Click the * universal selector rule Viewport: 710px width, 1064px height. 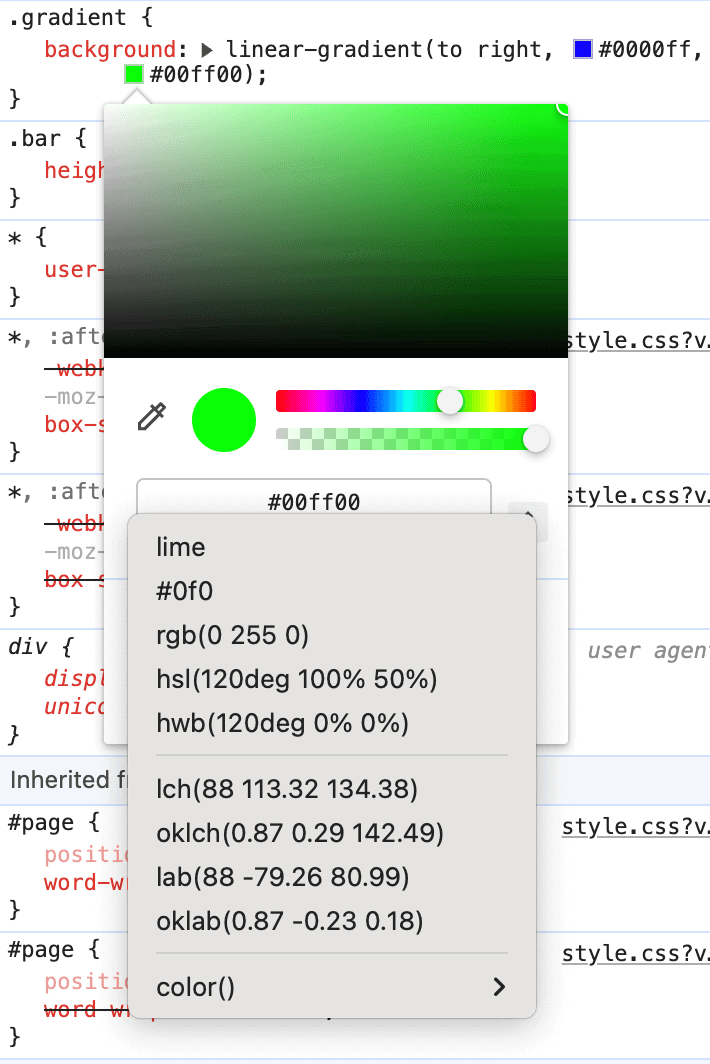click(x=15, y=238)
